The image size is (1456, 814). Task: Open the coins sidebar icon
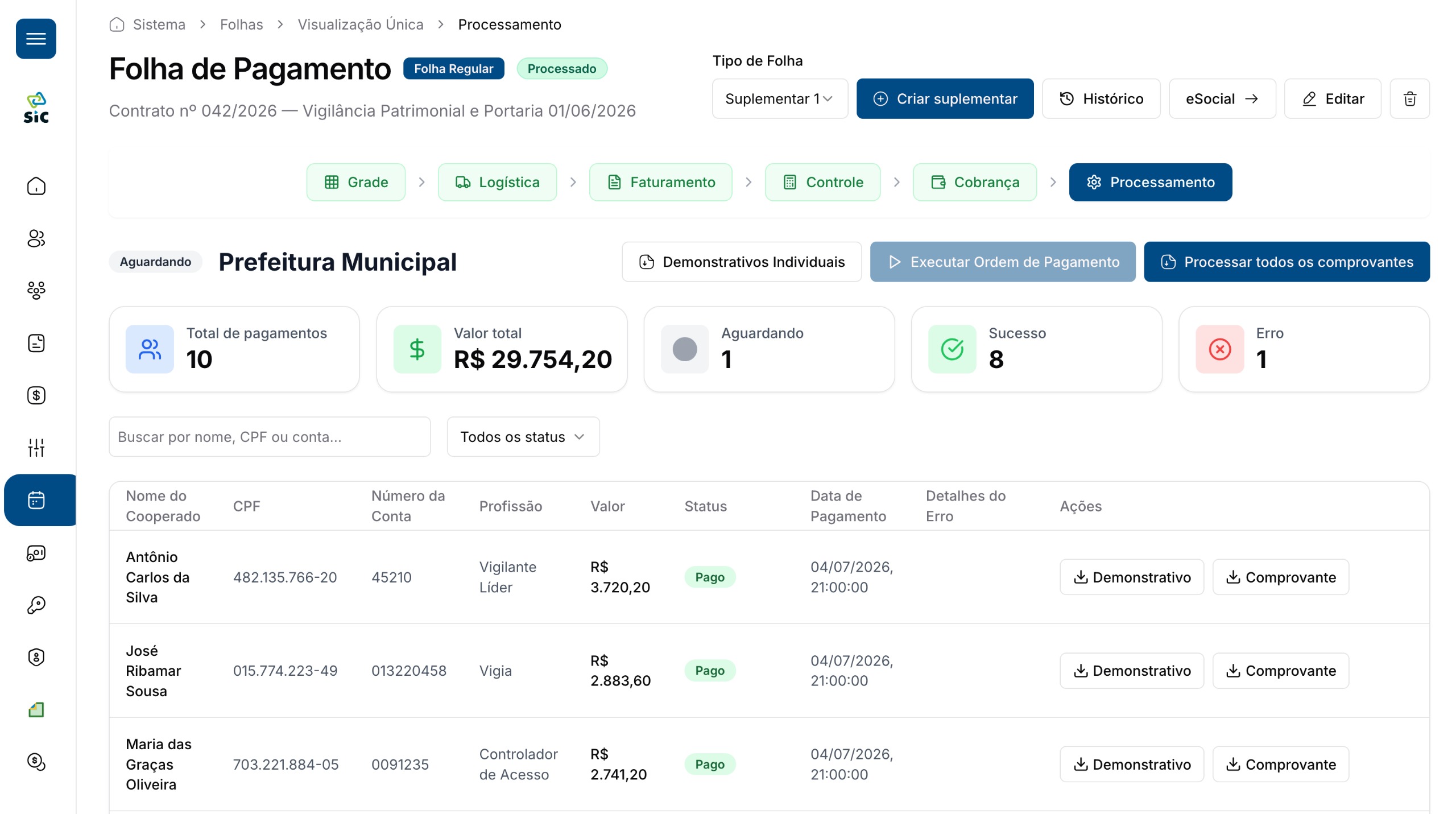tap(36, 762)
